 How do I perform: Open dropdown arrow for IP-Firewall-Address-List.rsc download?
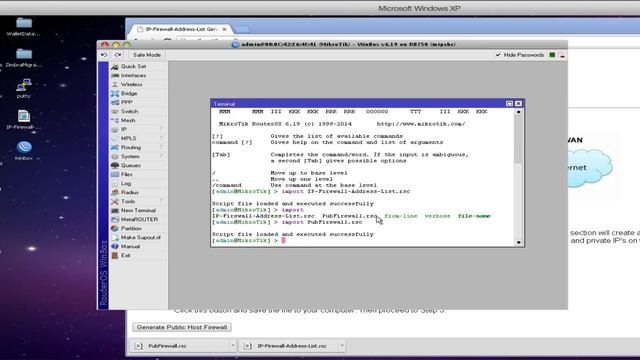coord(342,346)
